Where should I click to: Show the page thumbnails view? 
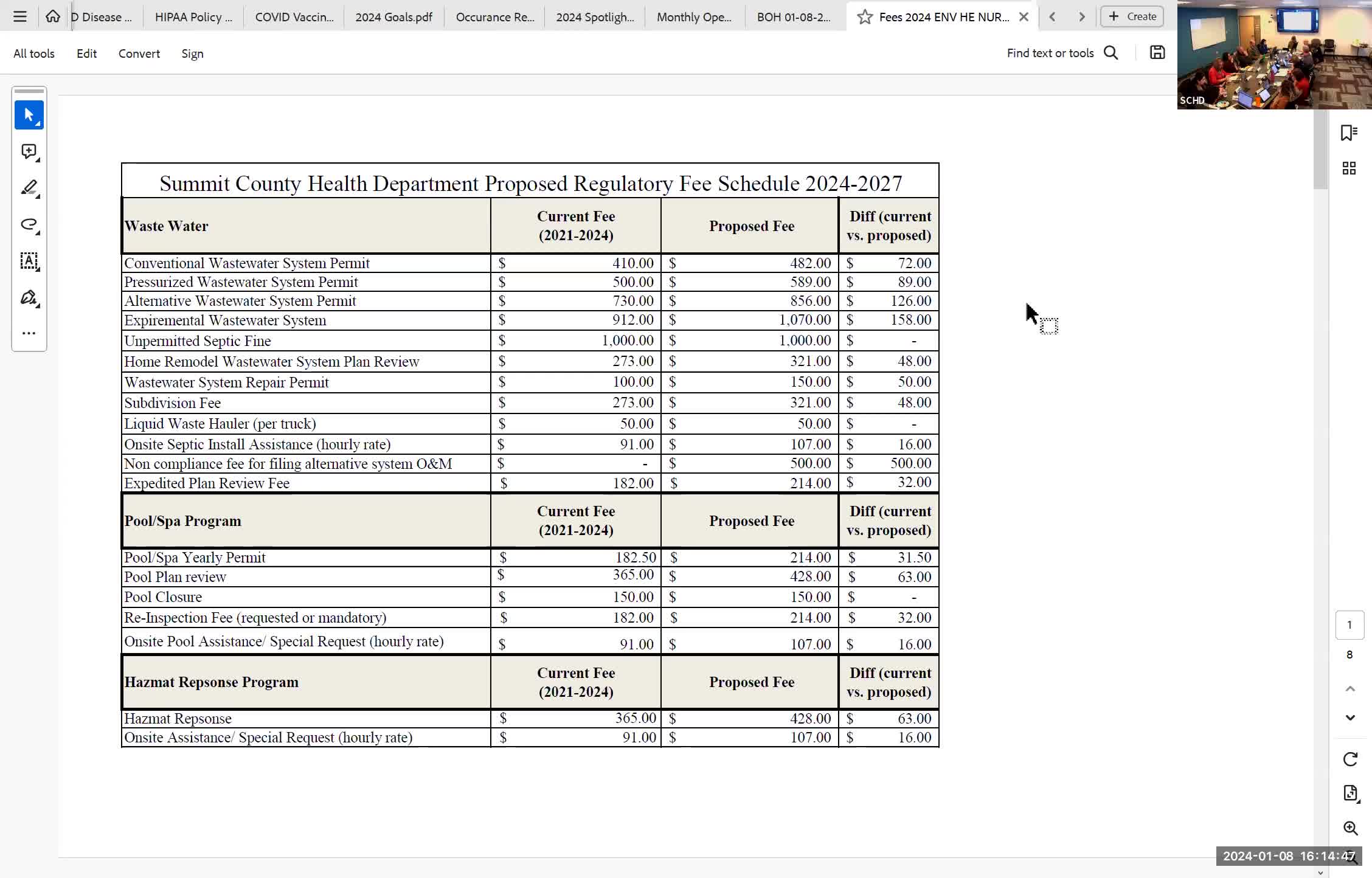pyautogui.click(x=1349, y=168)
